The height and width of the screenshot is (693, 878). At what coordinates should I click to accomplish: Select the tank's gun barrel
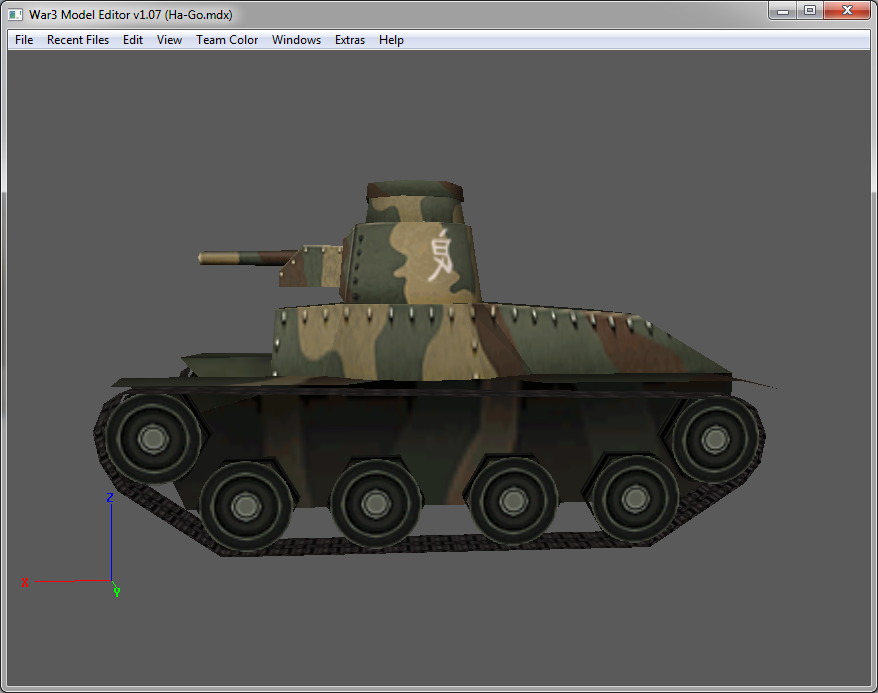[x=246, y=259]
